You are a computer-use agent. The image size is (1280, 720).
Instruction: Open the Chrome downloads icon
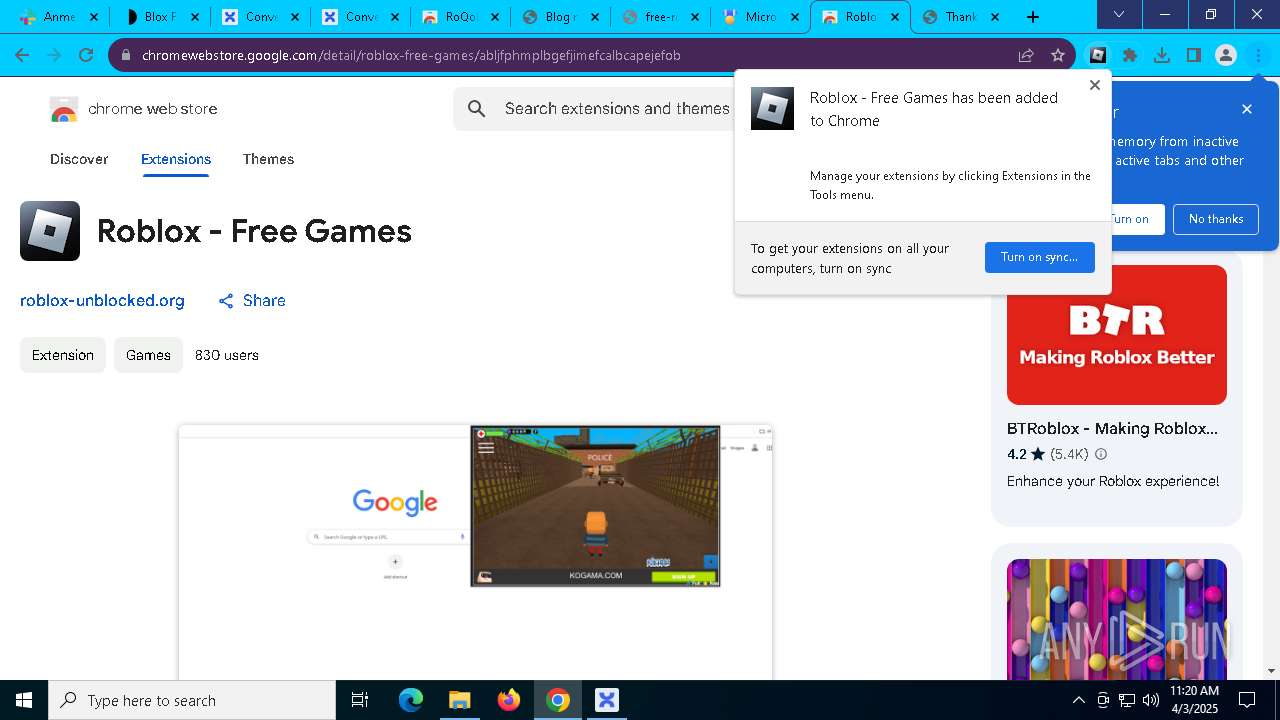pyautogui.click(x=1162, y=56)
